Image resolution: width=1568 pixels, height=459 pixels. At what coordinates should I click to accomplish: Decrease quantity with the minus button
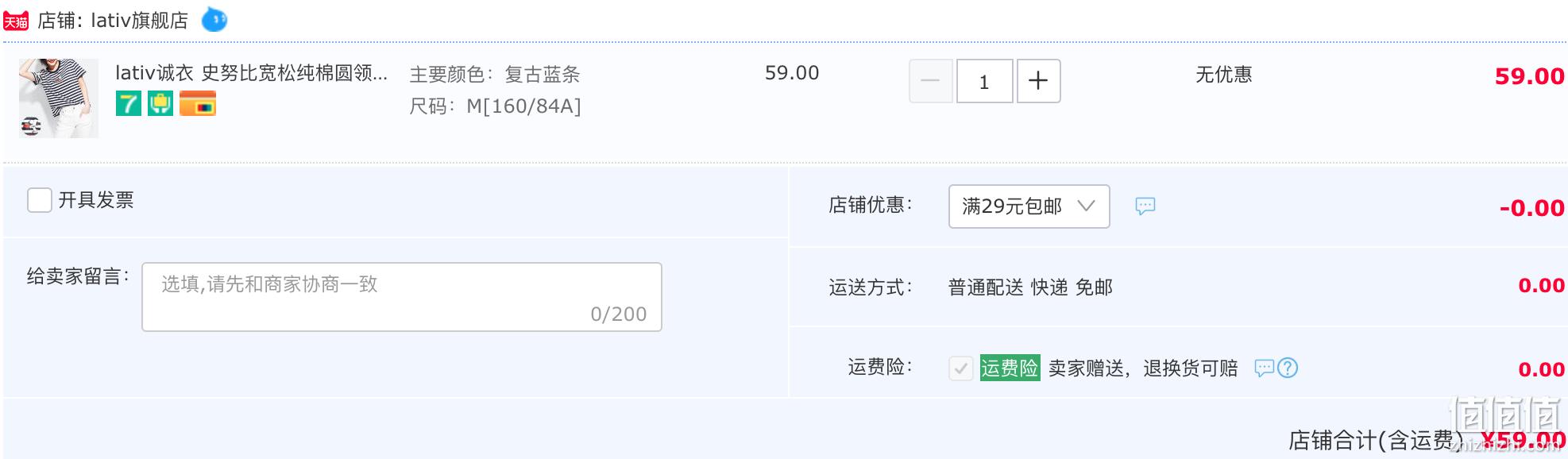tap(931, 81)
